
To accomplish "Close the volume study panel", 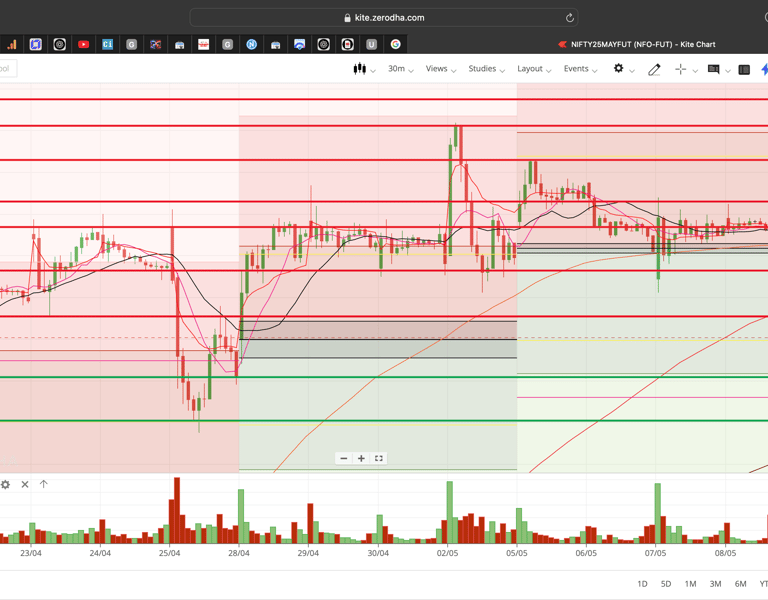I will [x=25, y=484].
